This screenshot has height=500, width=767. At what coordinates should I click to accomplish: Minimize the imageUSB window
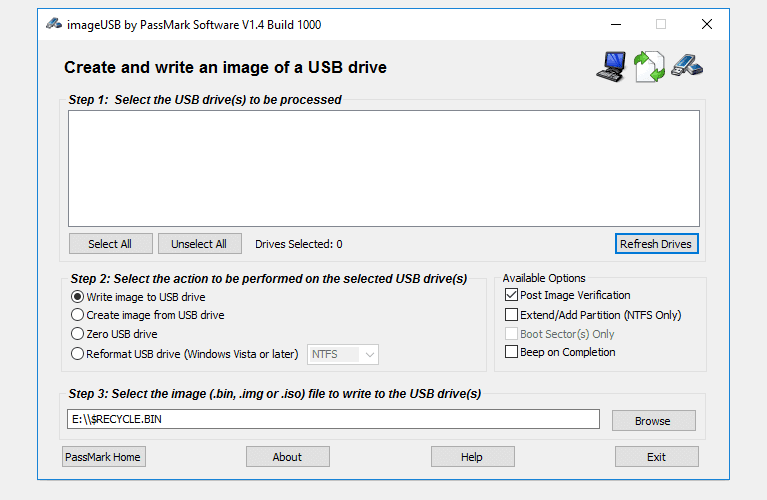click(616, 24)
